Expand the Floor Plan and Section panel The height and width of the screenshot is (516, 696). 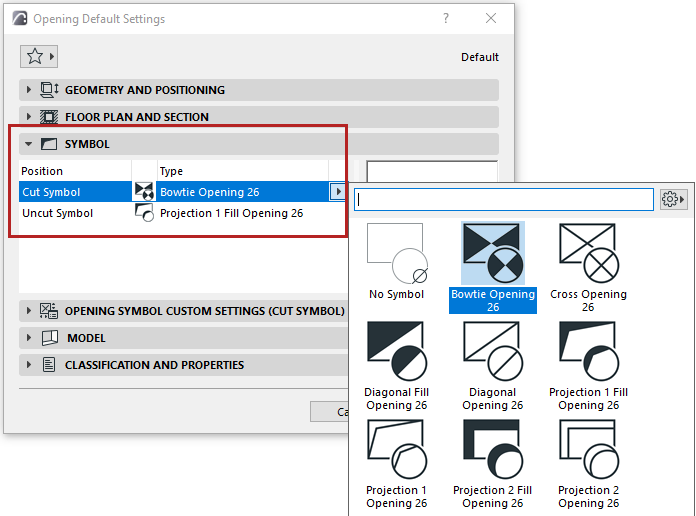29,117
